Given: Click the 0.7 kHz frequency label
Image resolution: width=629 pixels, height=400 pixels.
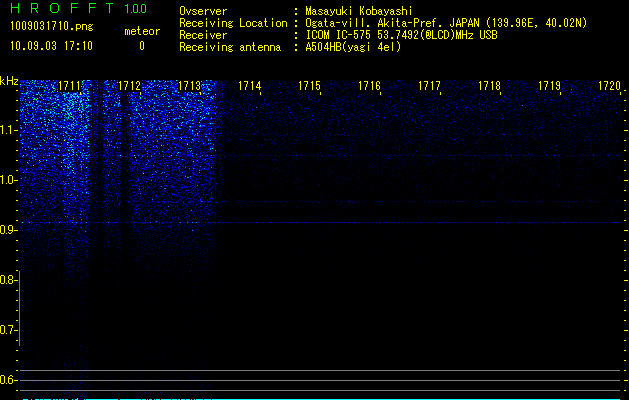Looking at the screenshot, I should 7,330.
